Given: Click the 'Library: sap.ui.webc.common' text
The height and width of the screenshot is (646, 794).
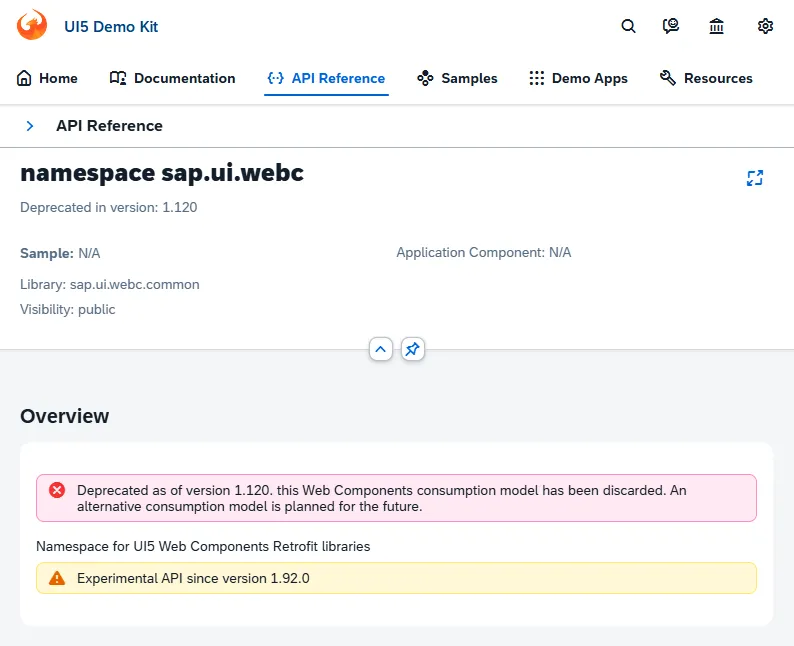Looking at the screenshot, I should (x=110, y=285).
